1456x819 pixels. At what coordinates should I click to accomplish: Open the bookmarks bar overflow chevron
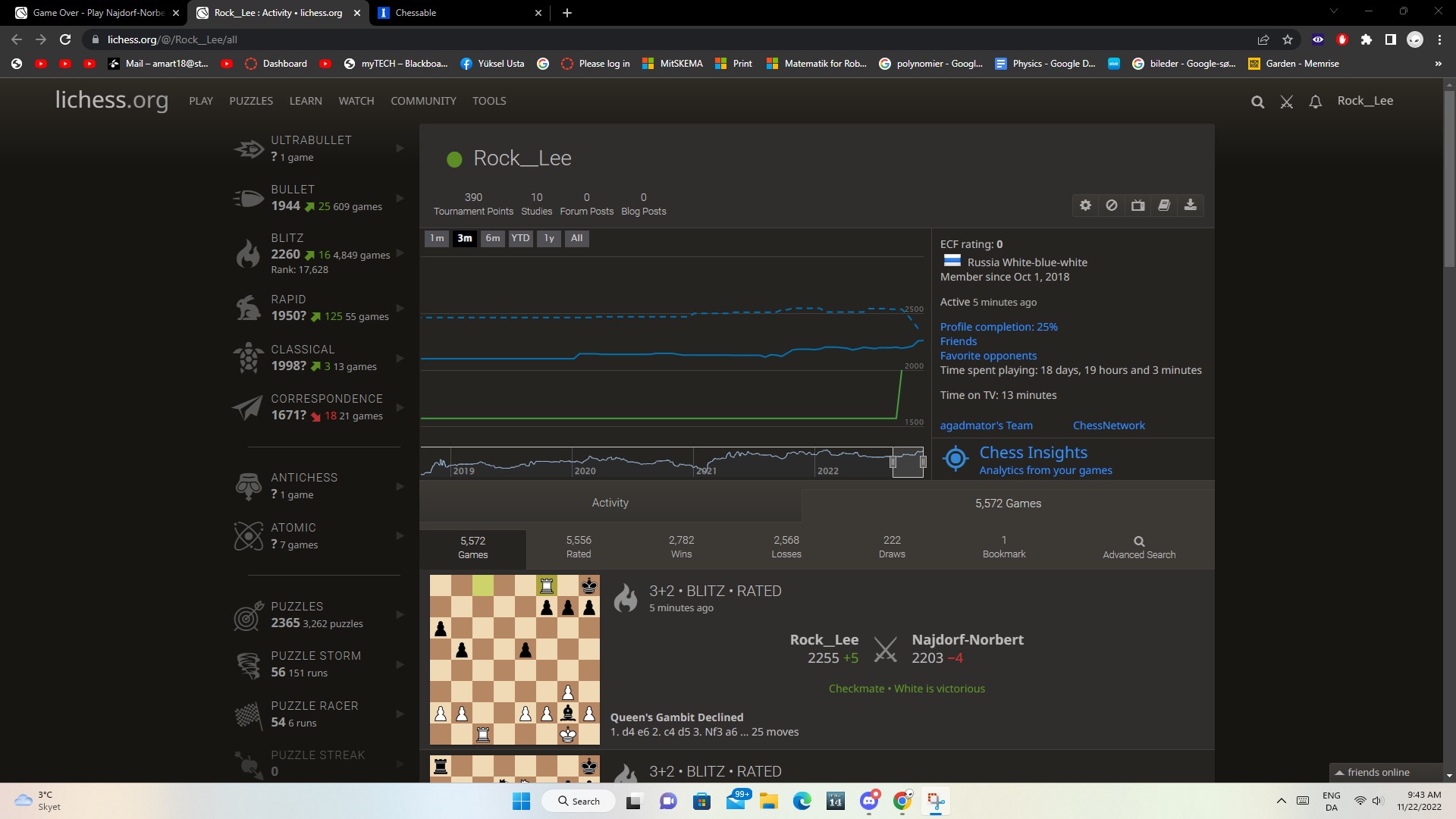point(1437,64)
